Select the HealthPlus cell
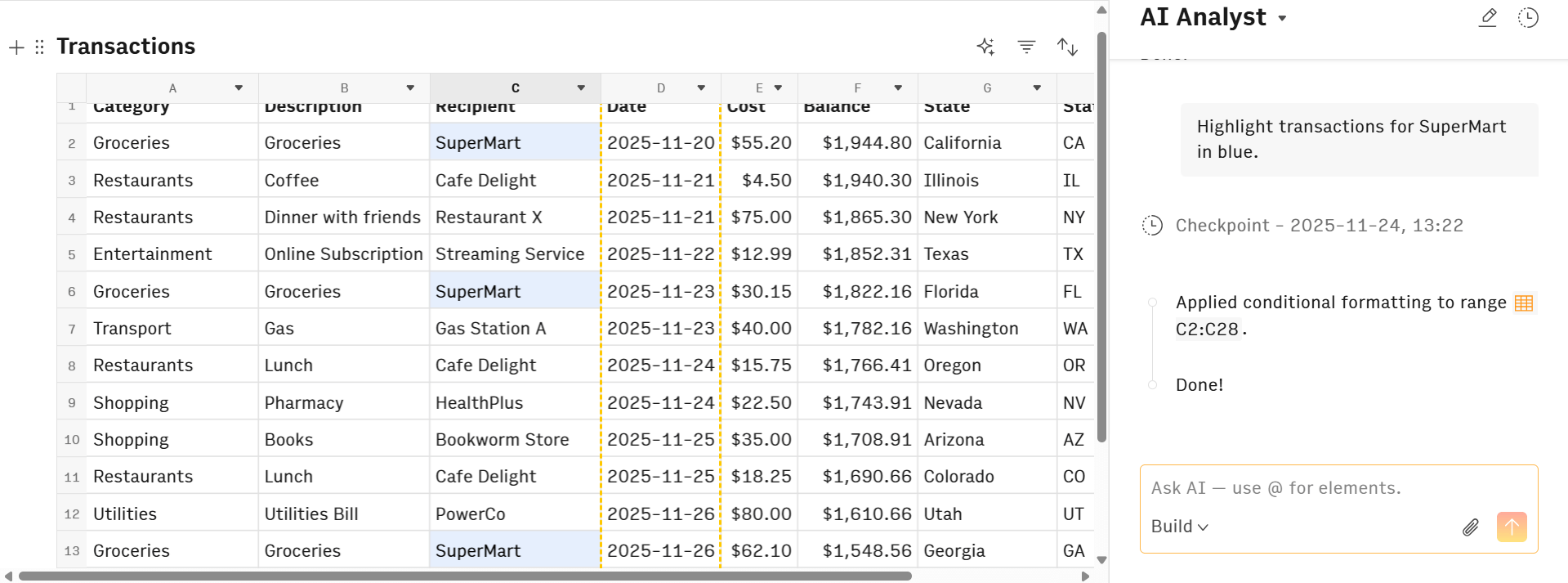The image size is (1568, 583). point(515,402)
